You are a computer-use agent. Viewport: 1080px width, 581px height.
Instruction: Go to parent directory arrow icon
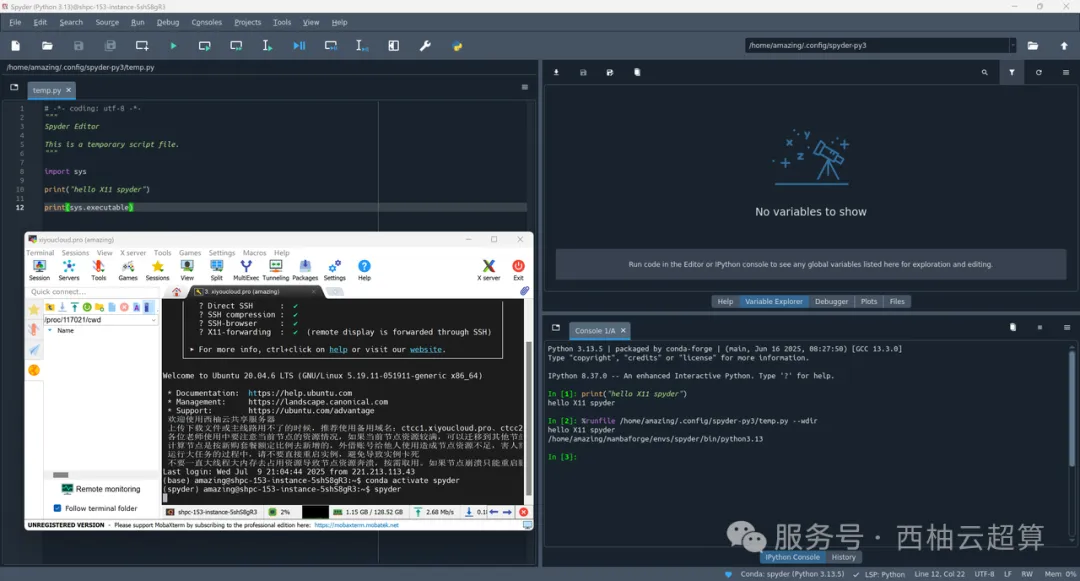point(1064,45)
